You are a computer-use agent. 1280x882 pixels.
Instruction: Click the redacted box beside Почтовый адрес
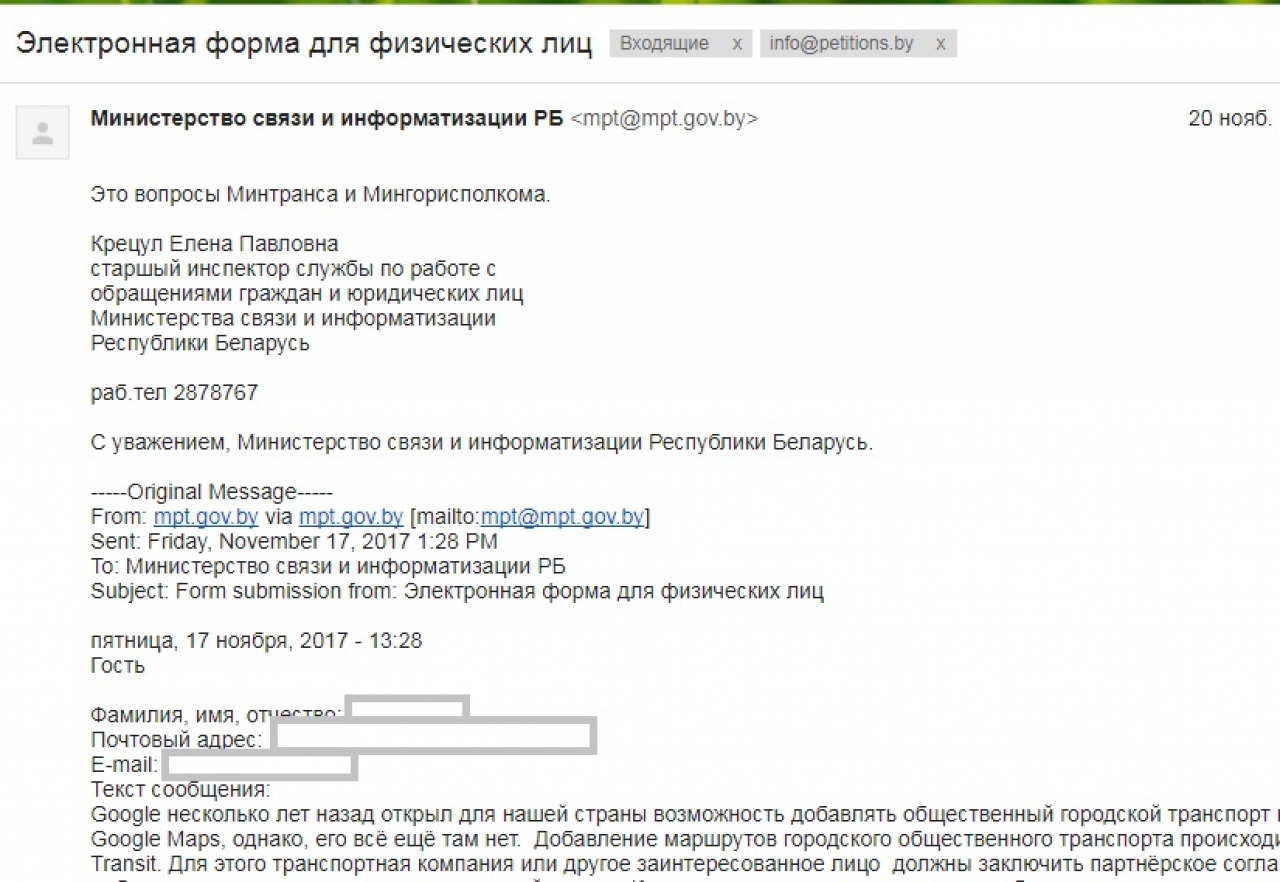click(x=435, y=737)
